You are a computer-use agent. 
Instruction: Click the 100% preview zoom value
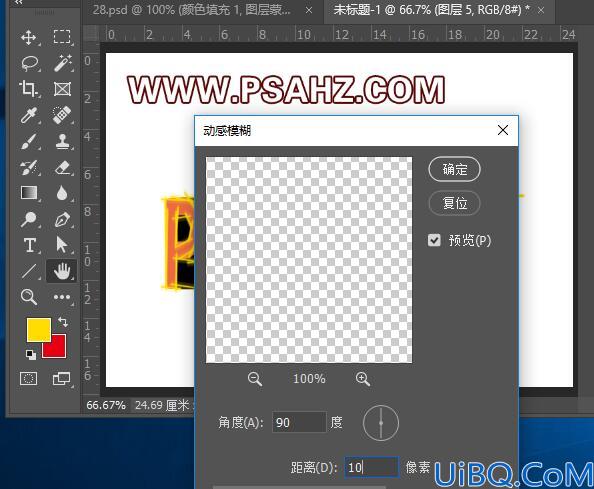click(309, 379)
